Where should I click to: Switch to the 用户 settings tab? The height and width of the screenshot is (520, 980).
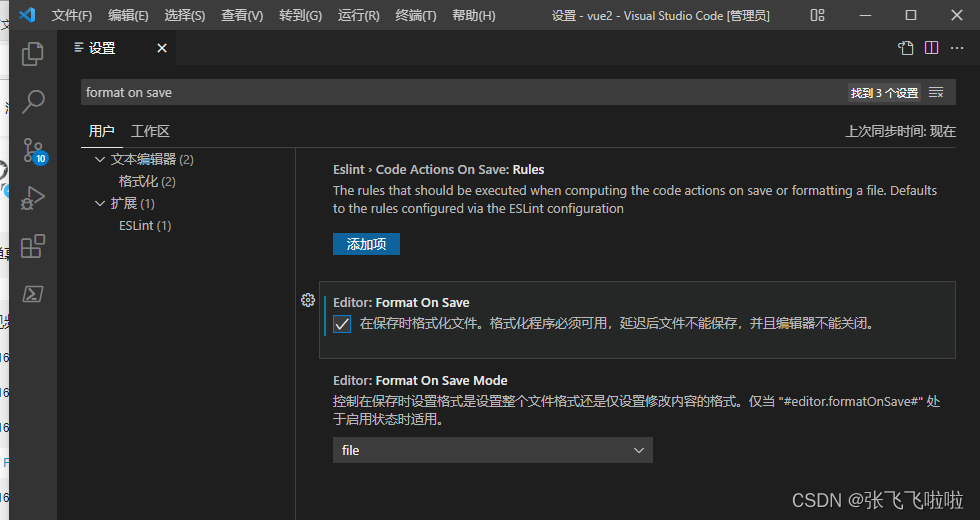[101, 131]
